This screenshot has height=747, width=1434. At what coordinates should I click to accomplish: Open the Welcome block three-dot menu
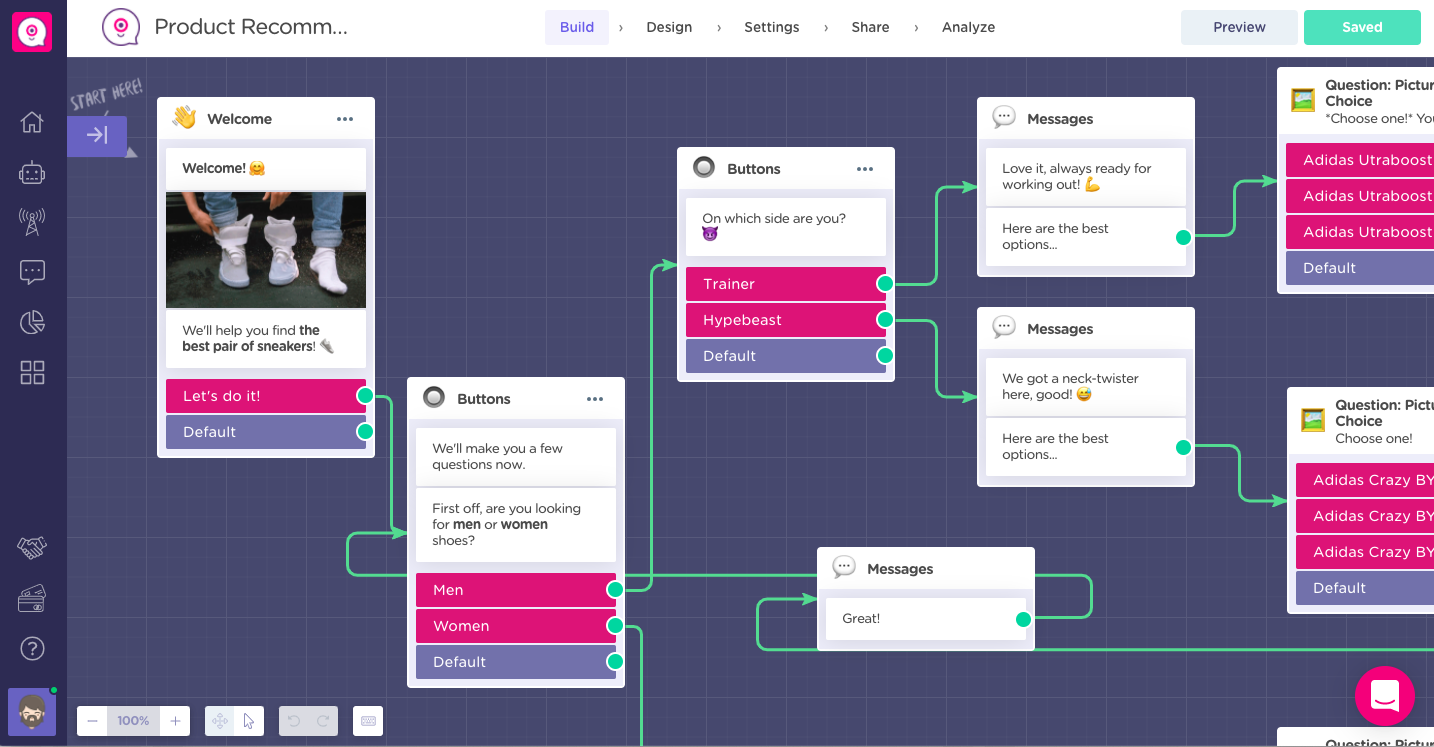pos(345,119)
